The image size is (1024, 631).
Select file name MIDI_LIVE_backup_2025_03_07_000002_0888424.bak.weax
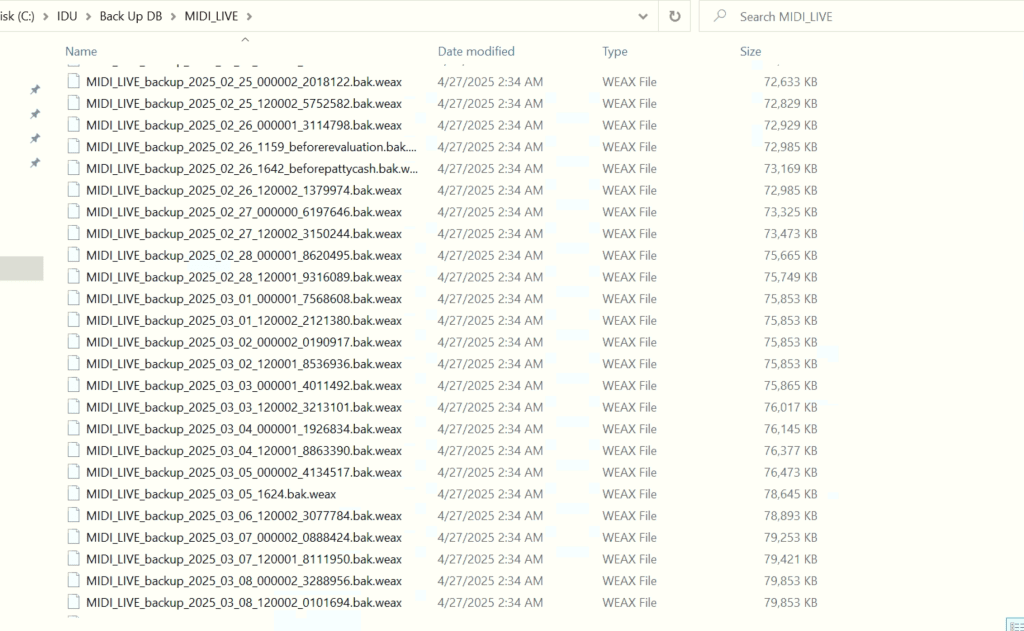click(x=244, y=537)
